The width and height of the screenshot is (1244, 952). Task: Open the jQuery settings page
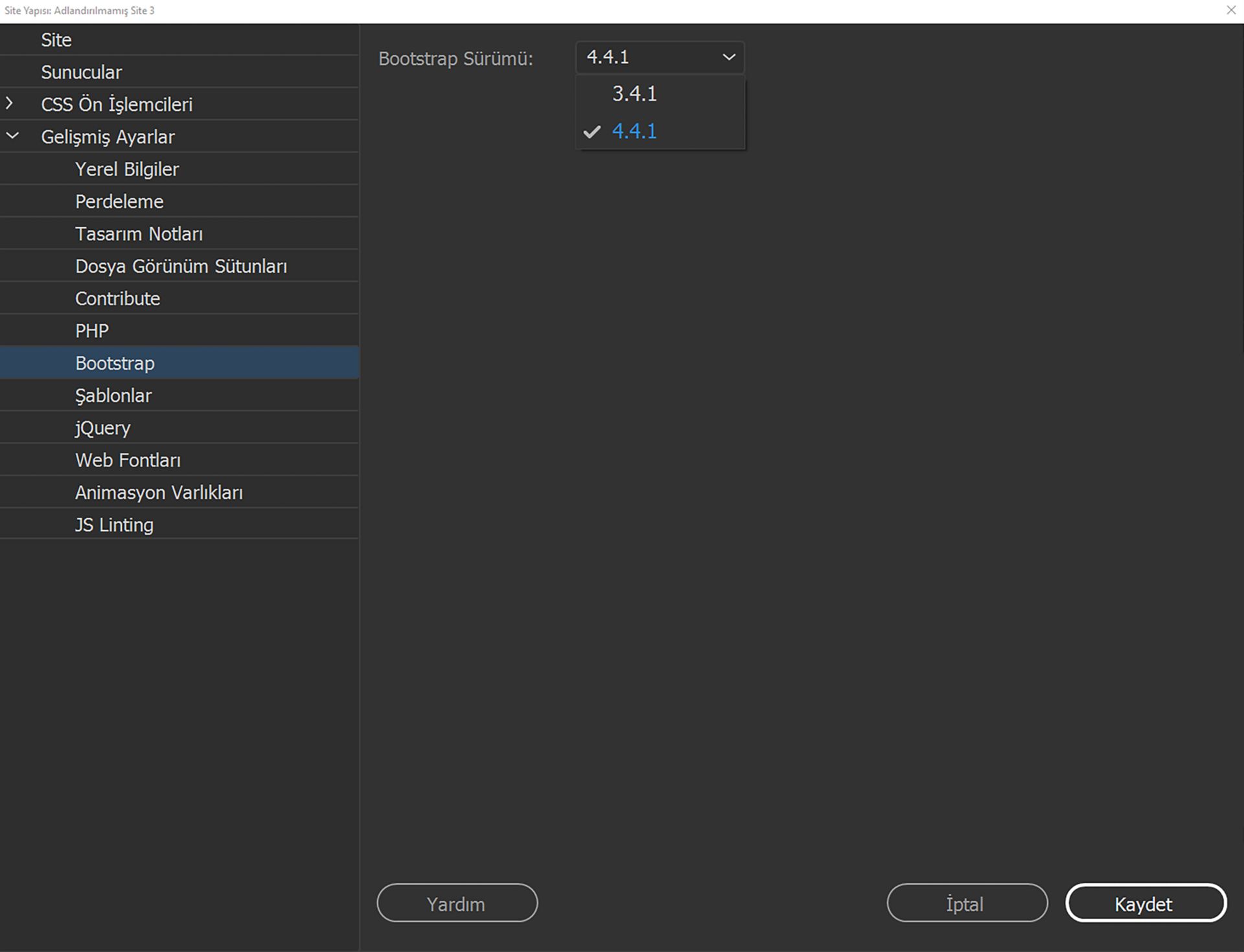102,427
